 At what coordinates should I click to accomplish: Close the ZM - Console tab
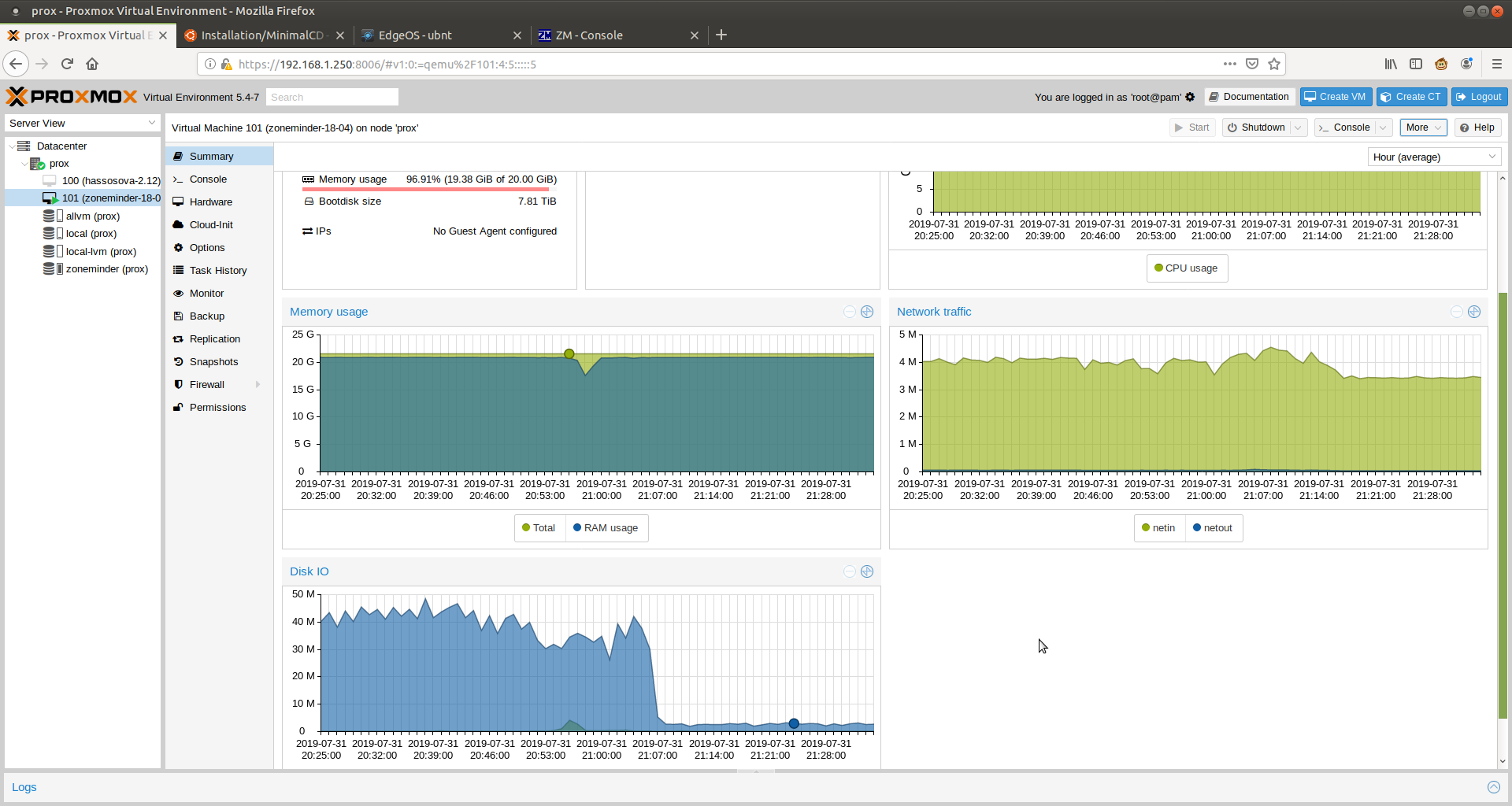tap(695, 35)
